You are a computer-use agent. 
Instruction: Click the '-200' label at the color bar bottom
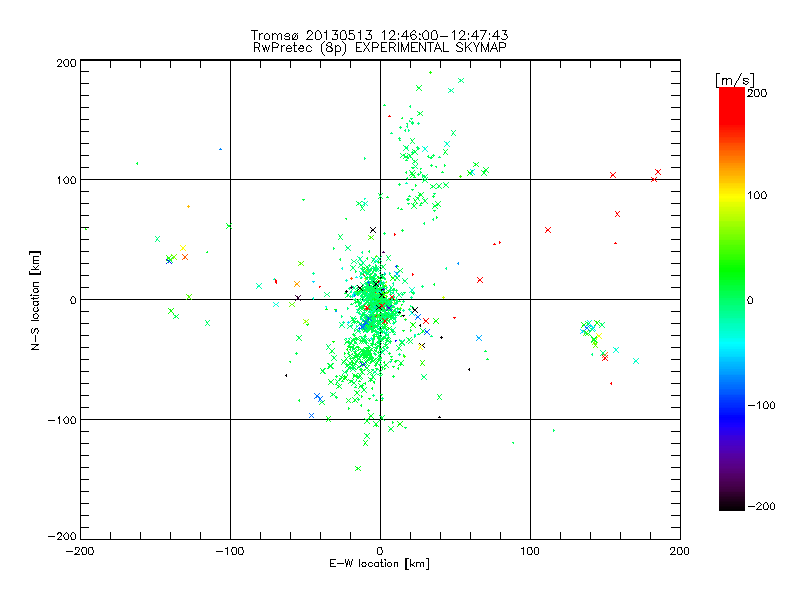click(761, 506)
